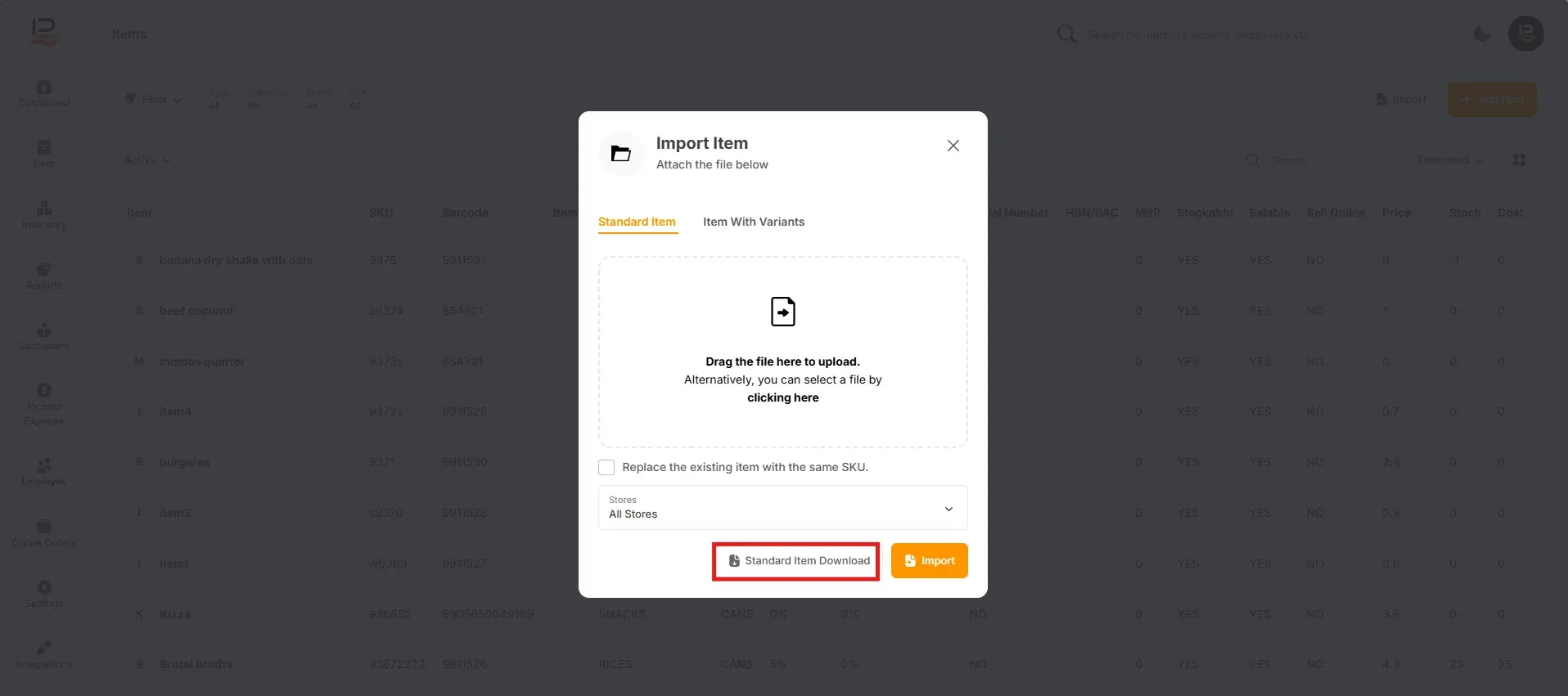
Task: Go to Inventory in the sidebar
Action: 44,215
